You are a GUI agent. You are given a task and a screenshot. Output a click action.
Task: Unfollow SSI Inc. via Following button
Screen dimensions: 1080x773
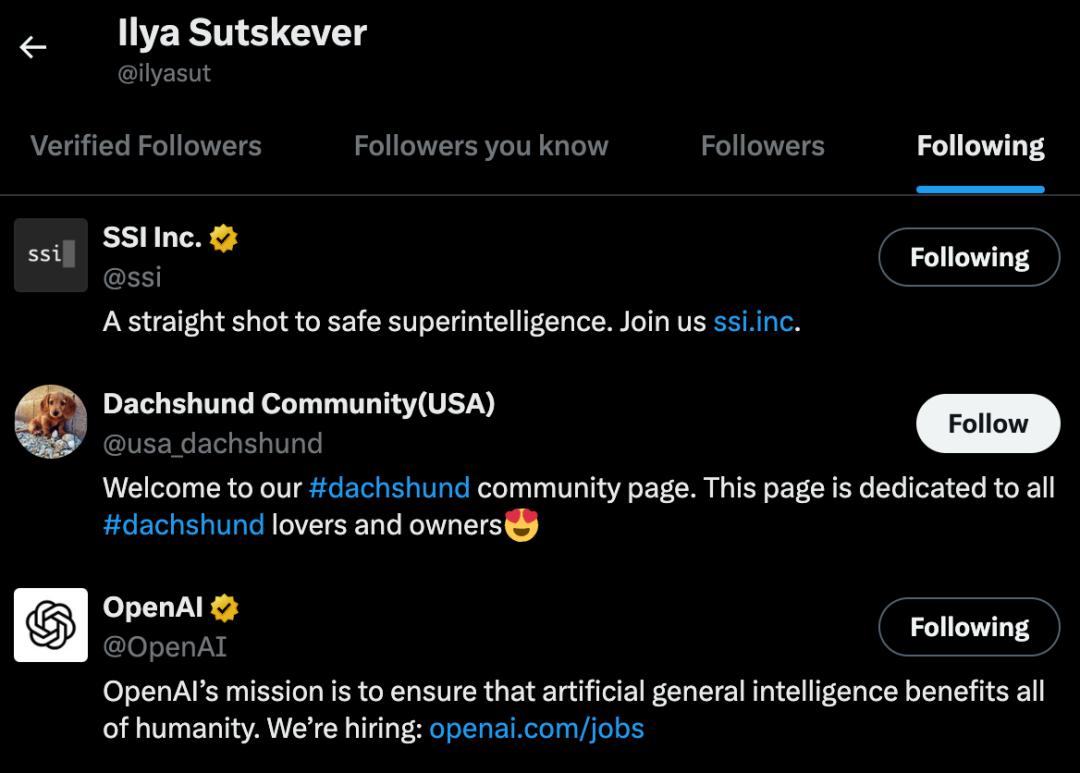(x=968, y=257)
